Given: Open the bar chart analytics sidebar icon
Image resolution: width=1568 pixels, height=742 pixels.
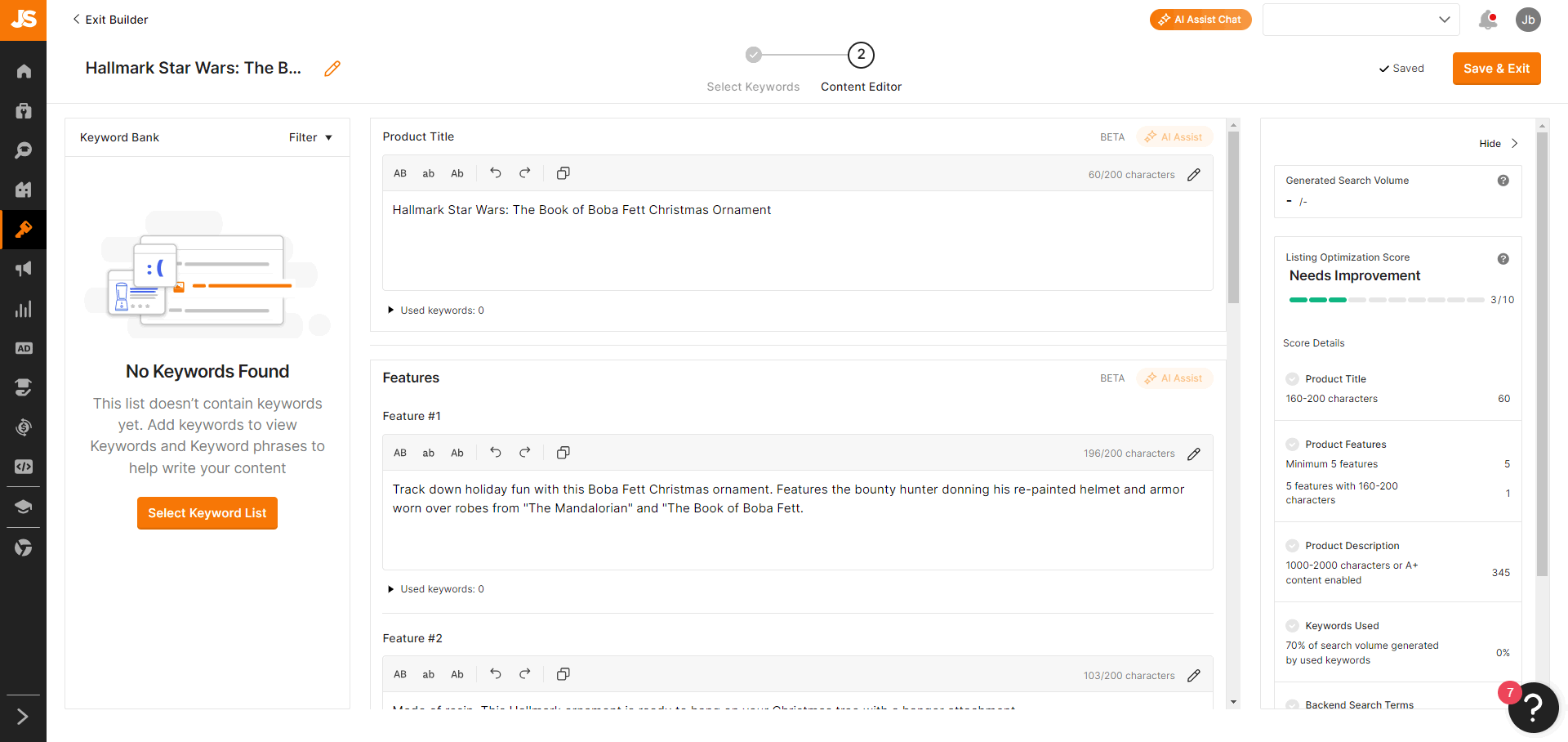Looking at the screenshot, I should 24,309.
